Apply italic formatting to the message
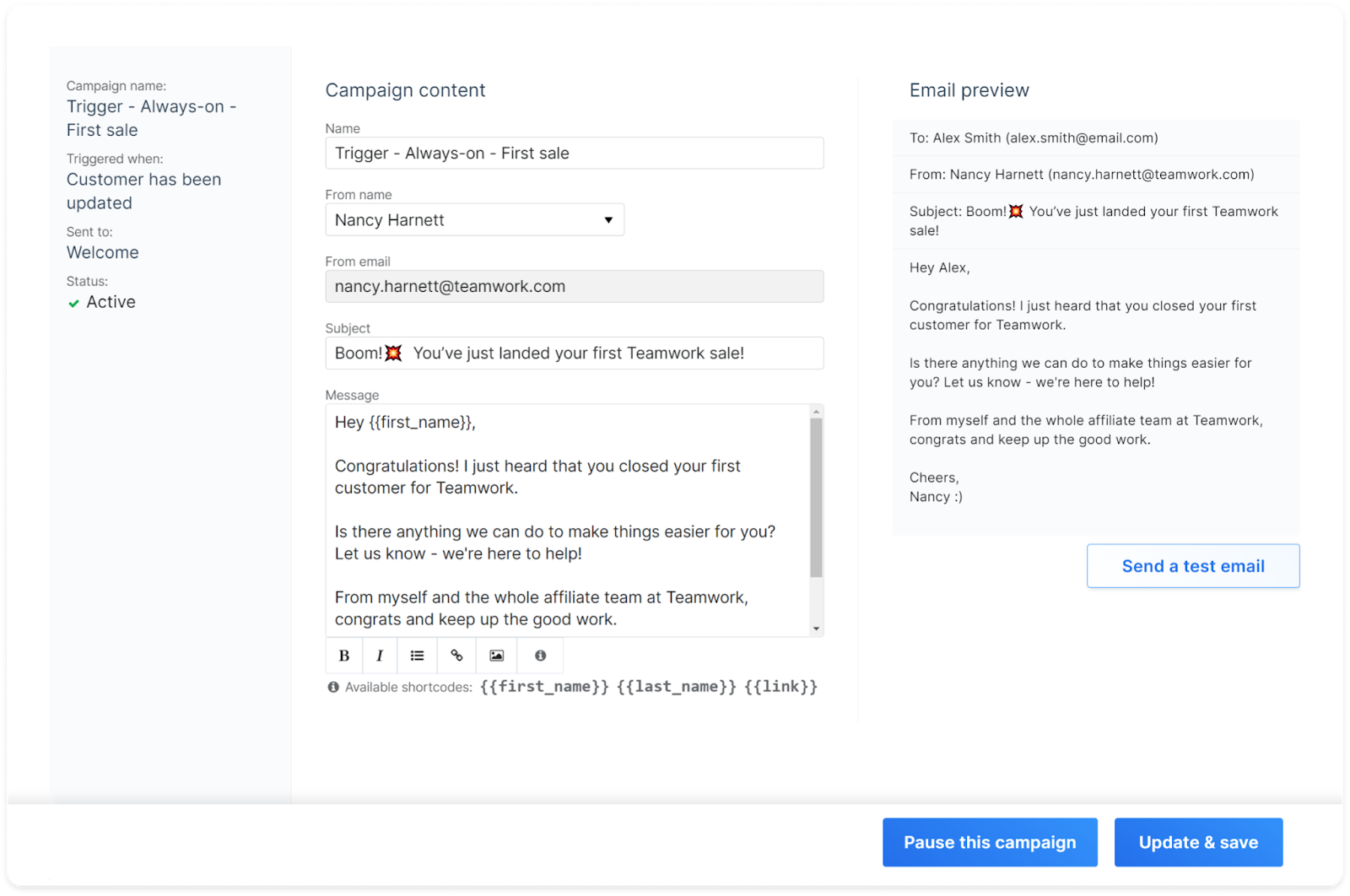The height and width of the screenshot is (896, 1350). click(x=380, y=656)
